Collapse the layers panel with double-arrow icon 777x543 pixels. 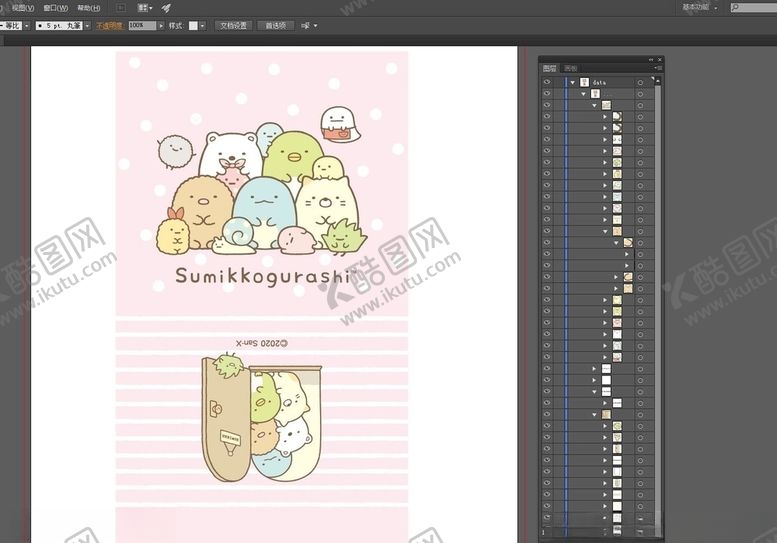point(650,59)
